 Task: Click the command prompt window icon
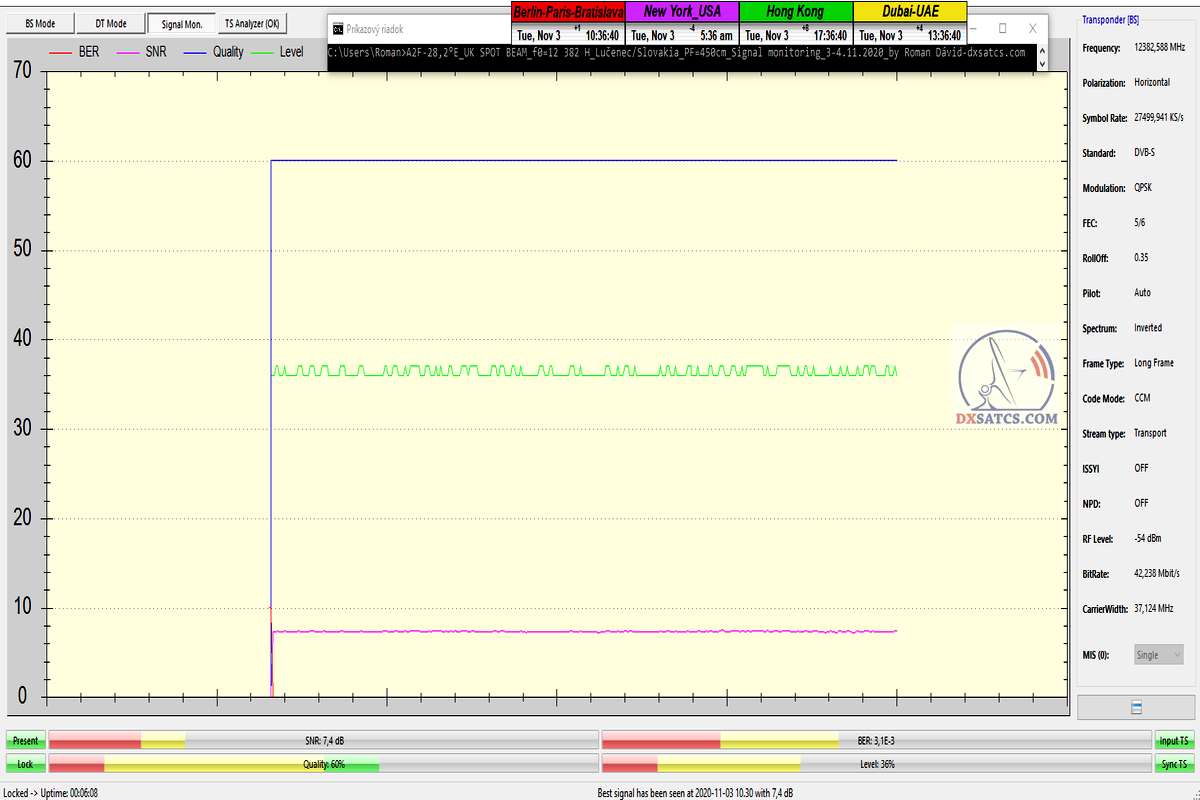338,29
